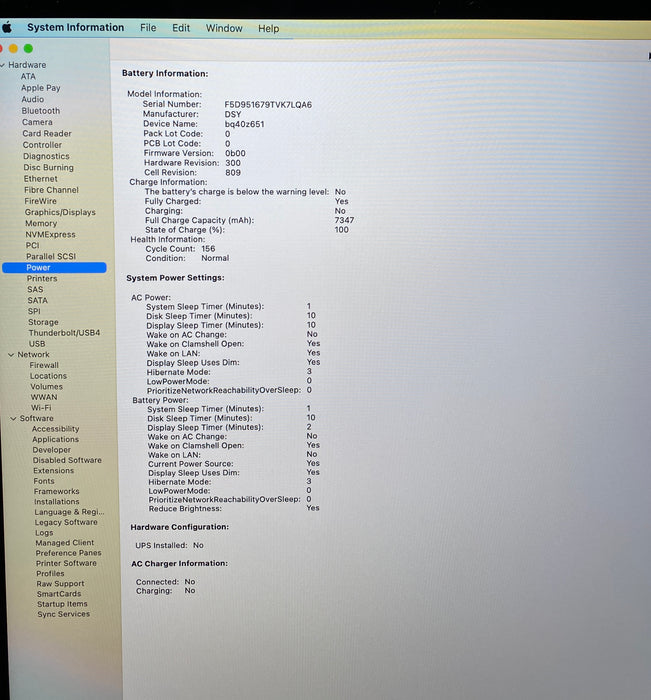Select Preference Panes in the sidebar
Viewport: 651px width, 700px height.
(69, 553)
